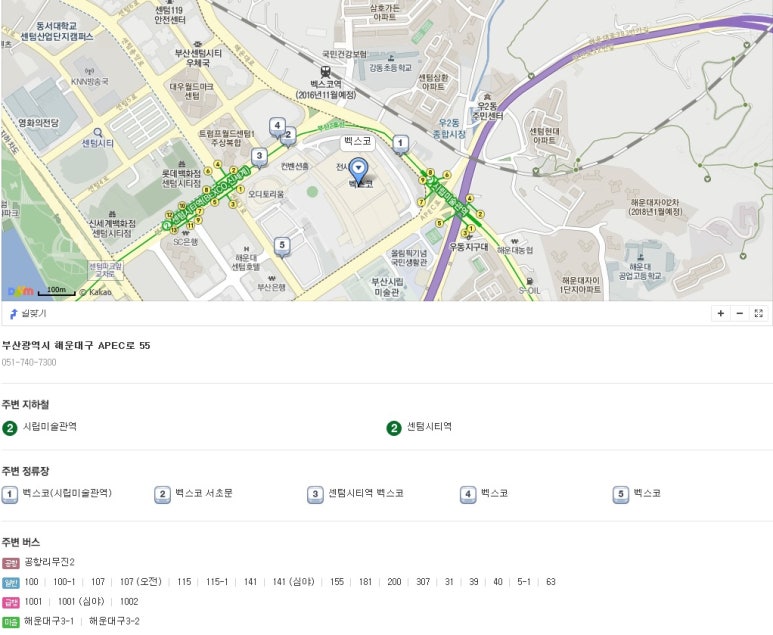Click 부산시립미술관 label on map

[387, 287]
